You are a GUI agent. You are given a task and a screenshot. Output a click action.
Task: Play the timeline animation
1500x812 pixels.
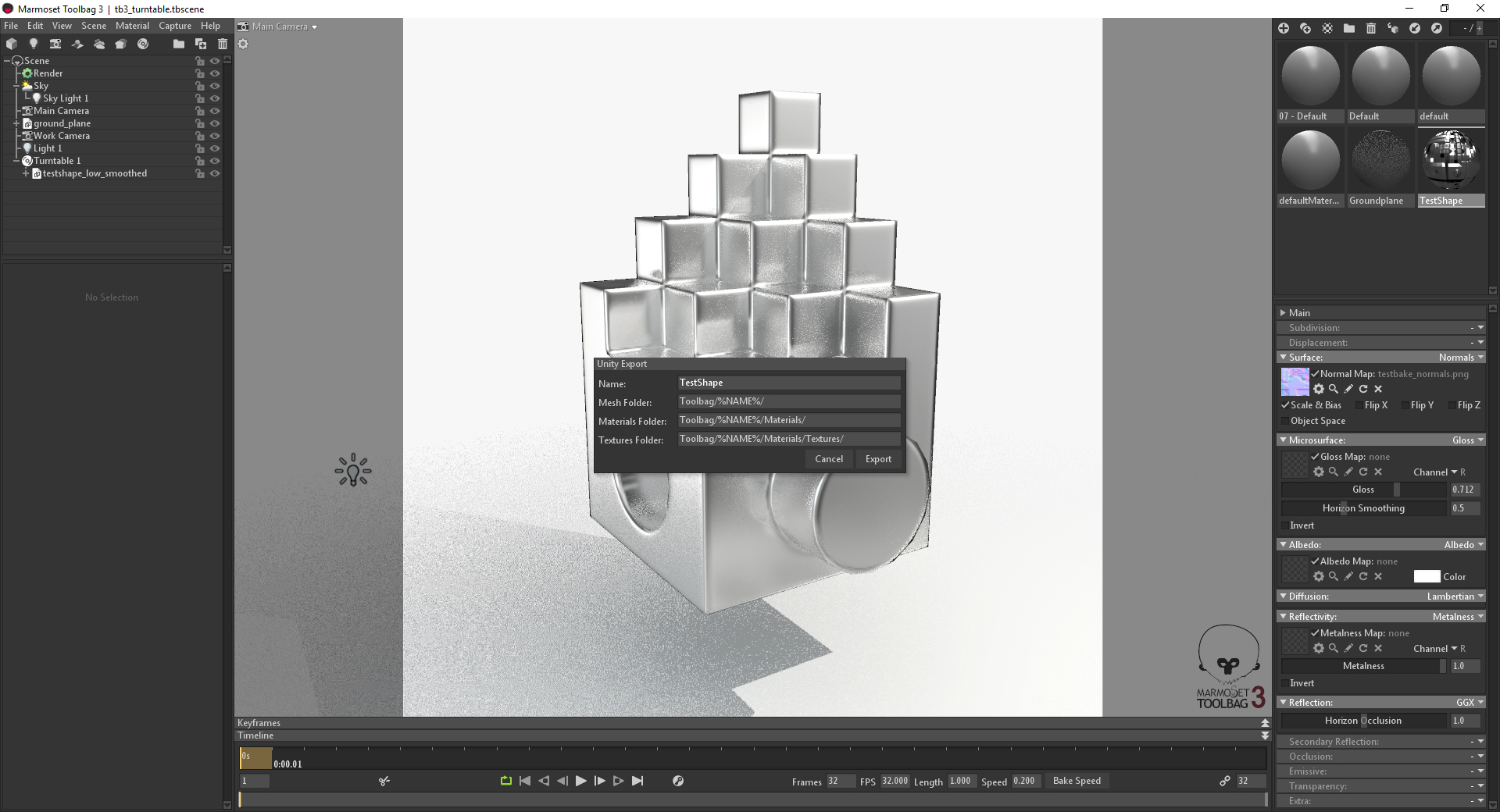tap(580, 781)
